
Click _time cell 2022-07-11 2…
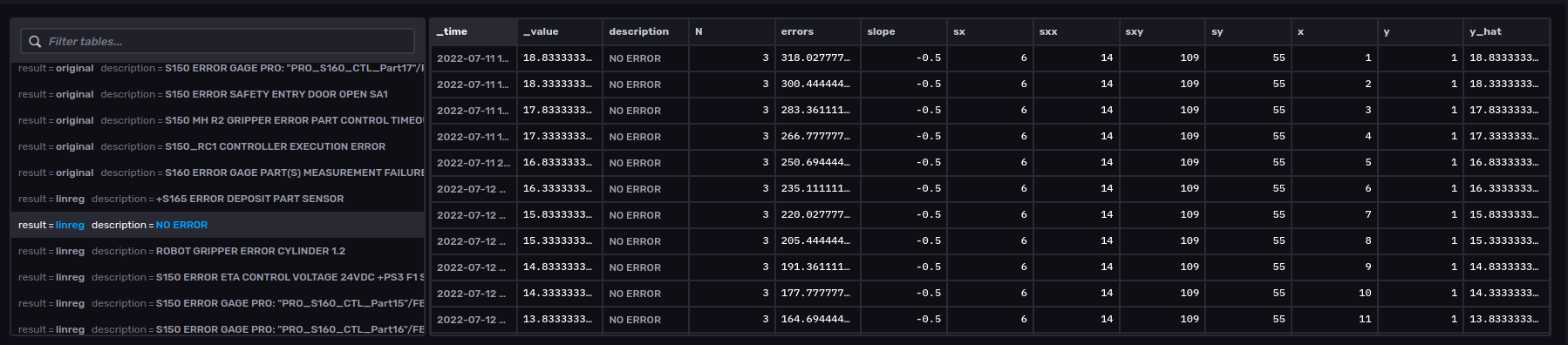(x=474, y=163)
